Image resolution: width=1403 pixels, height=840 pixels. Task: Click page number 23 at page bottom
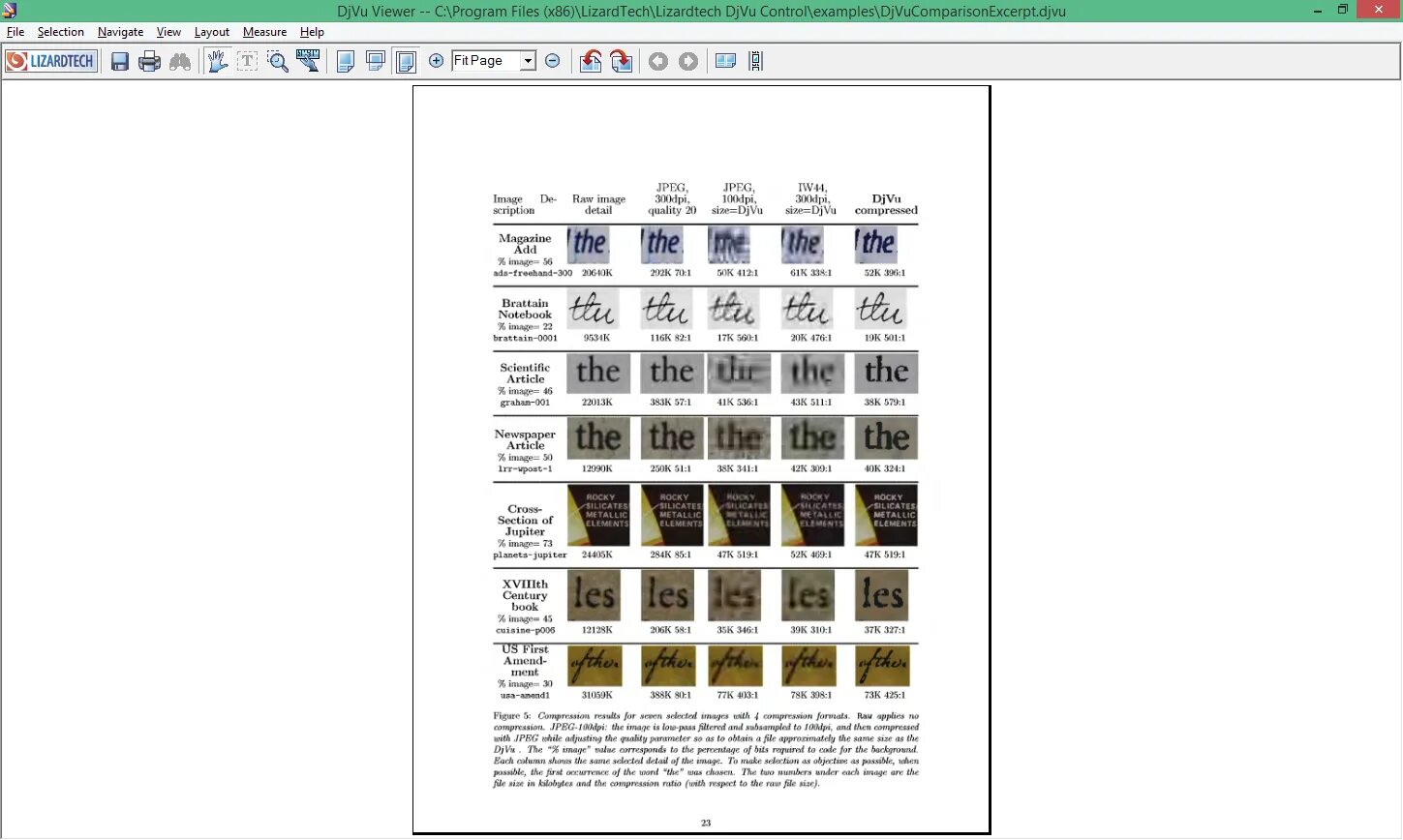(706, 823)
